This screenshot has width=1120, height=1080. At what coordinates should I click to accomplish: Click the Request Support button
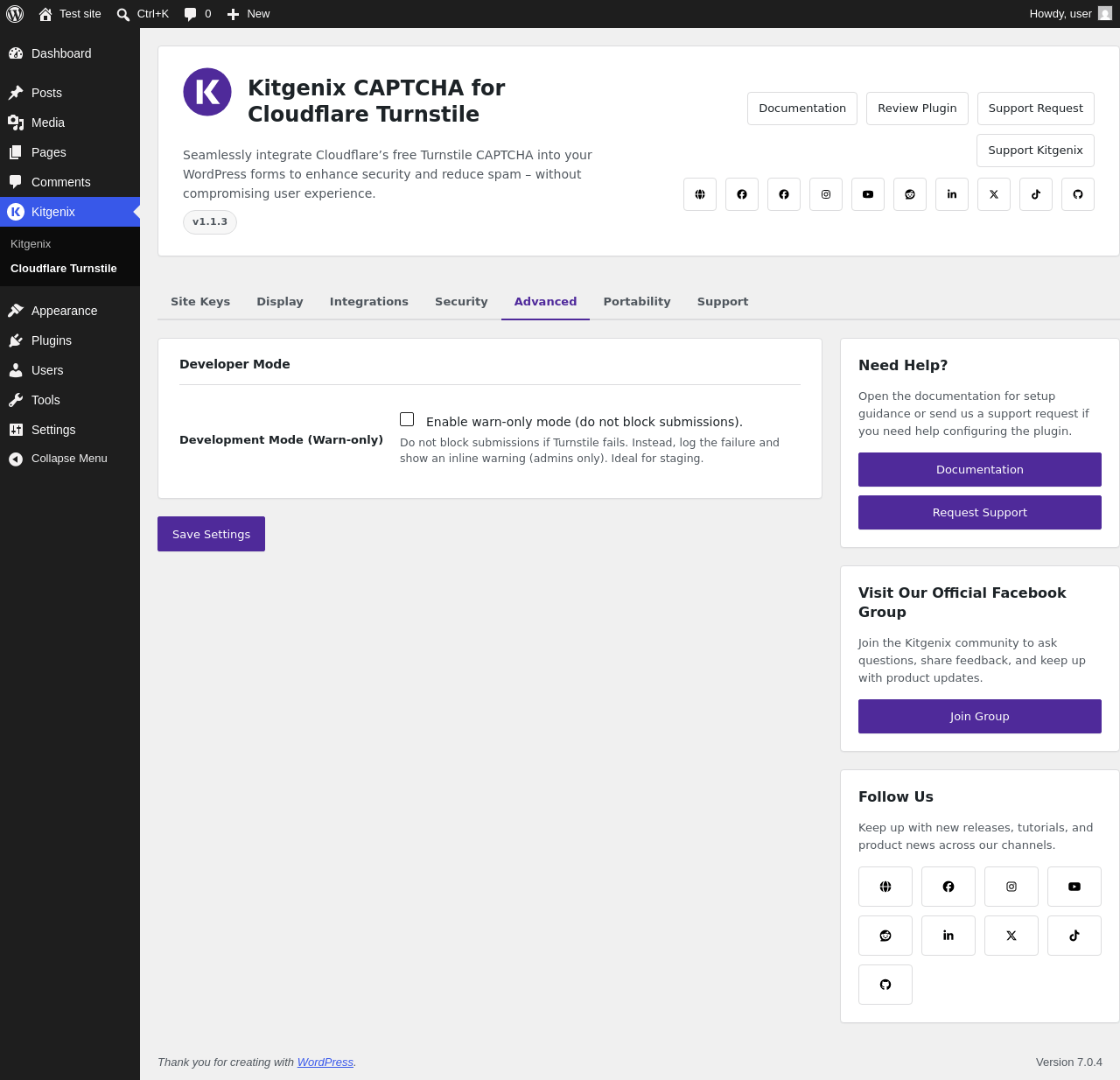980,512
